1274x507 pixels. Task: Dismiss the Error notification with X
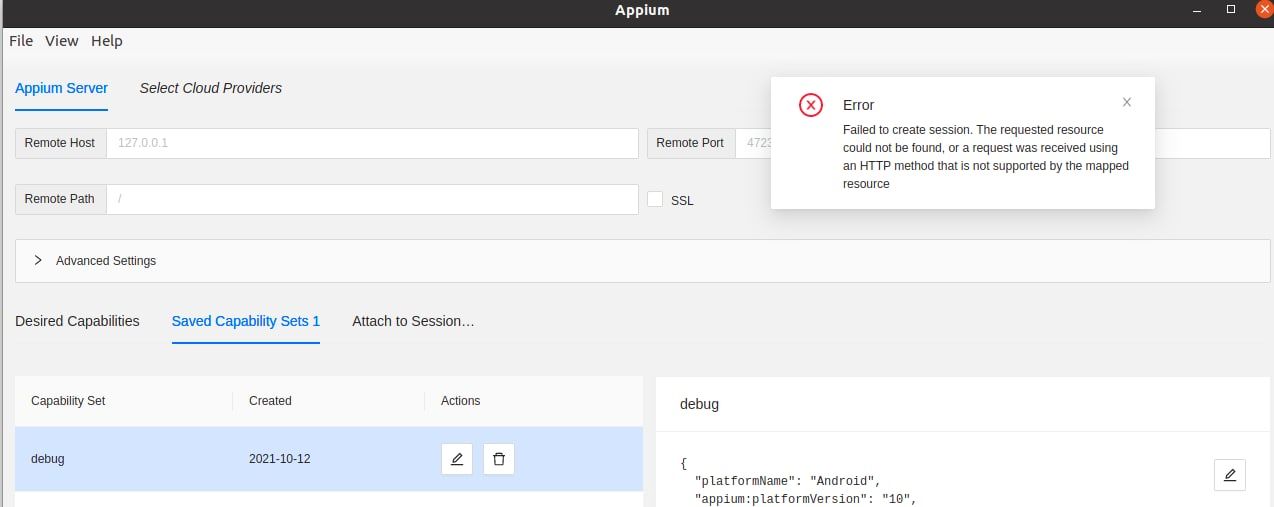[1127, 102]
